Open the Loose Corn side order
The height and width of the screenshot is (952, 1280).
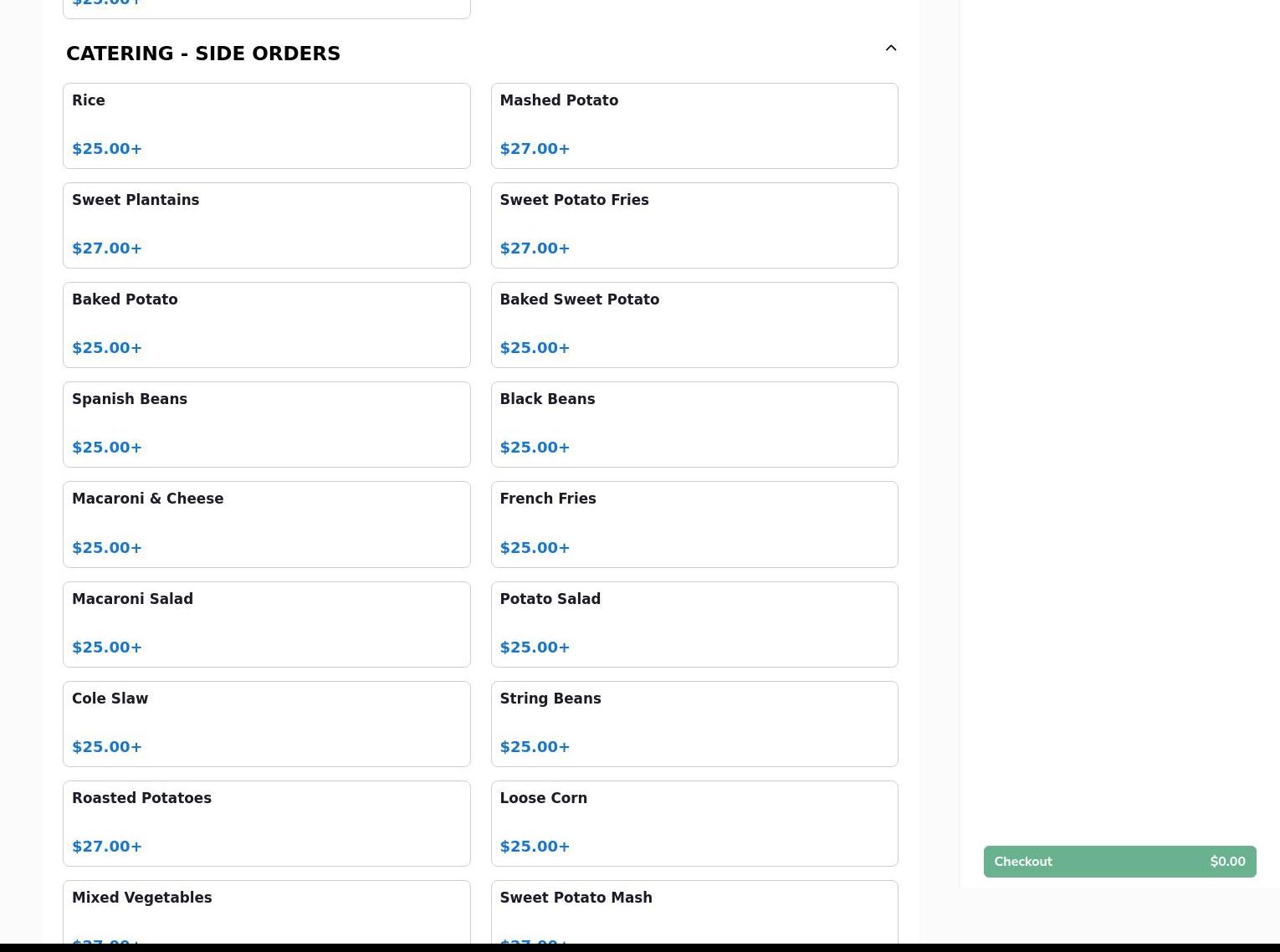(694, 823)
